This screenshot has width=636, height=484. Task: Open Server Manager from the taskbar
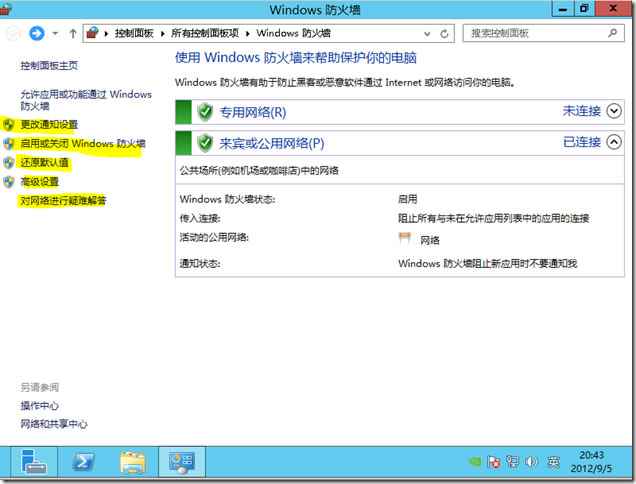point(35,462)
